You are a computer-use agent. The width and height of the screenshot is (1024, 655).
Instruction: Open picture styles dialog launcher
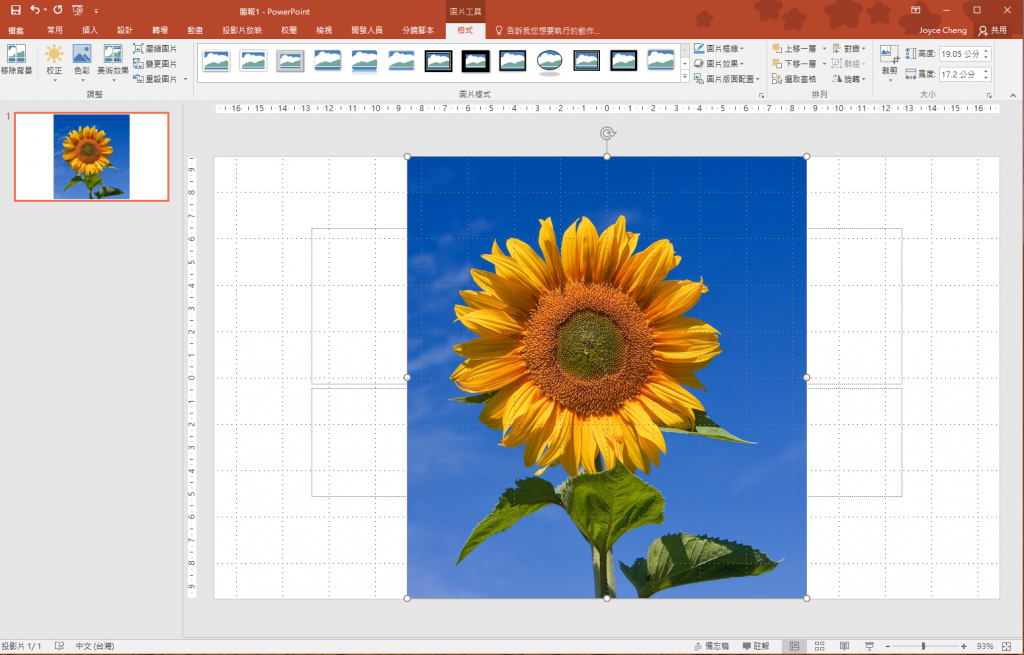(x=761, y=95)
